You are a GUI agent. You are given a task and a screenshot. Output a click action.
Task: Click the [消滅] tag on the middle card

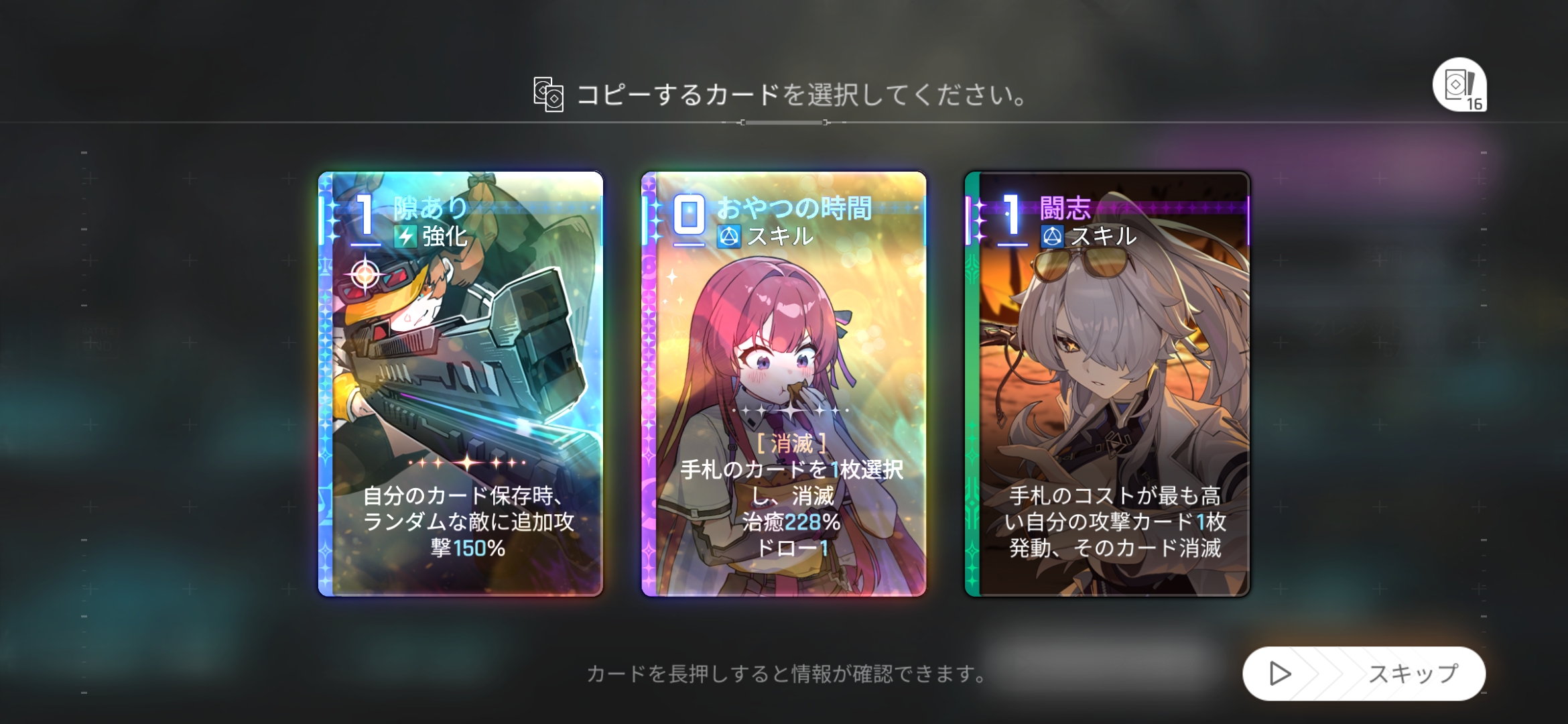tap(791, 444)
